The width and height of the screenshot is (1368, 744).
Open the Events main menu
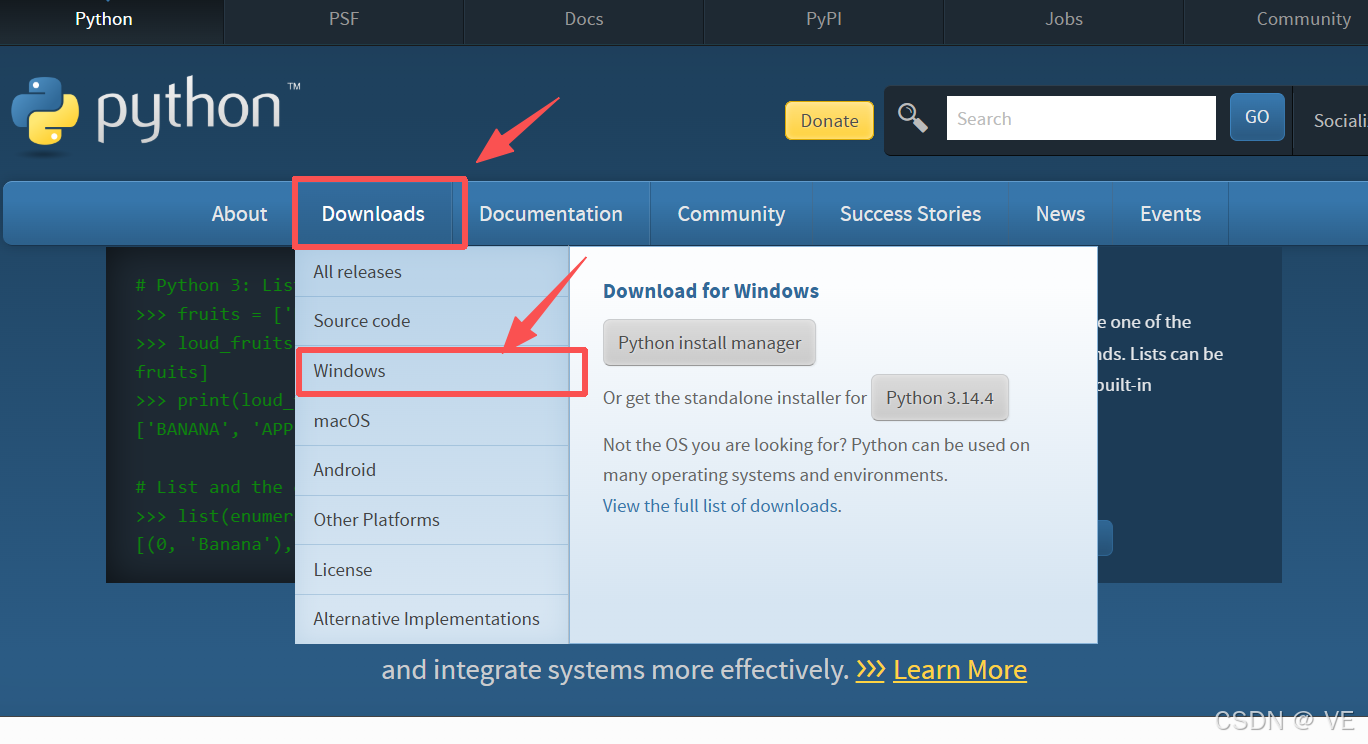[1170, 214]
